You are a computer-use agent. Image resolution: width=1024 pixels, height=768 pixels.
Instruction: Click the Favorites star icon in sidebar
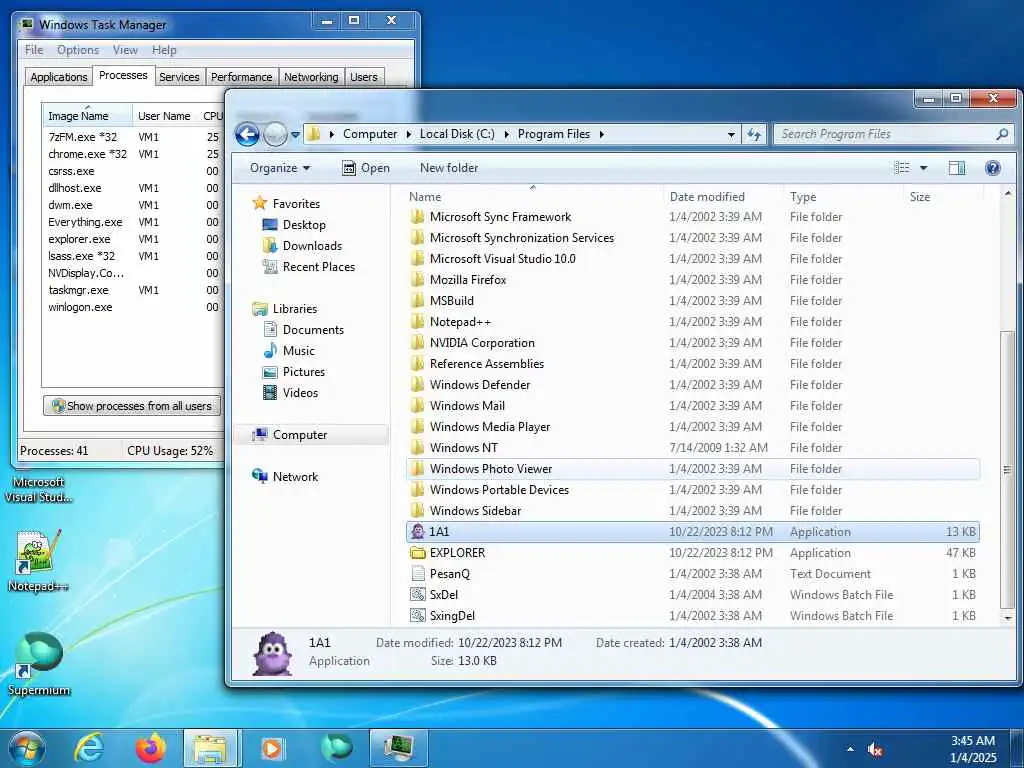(260, 203)
